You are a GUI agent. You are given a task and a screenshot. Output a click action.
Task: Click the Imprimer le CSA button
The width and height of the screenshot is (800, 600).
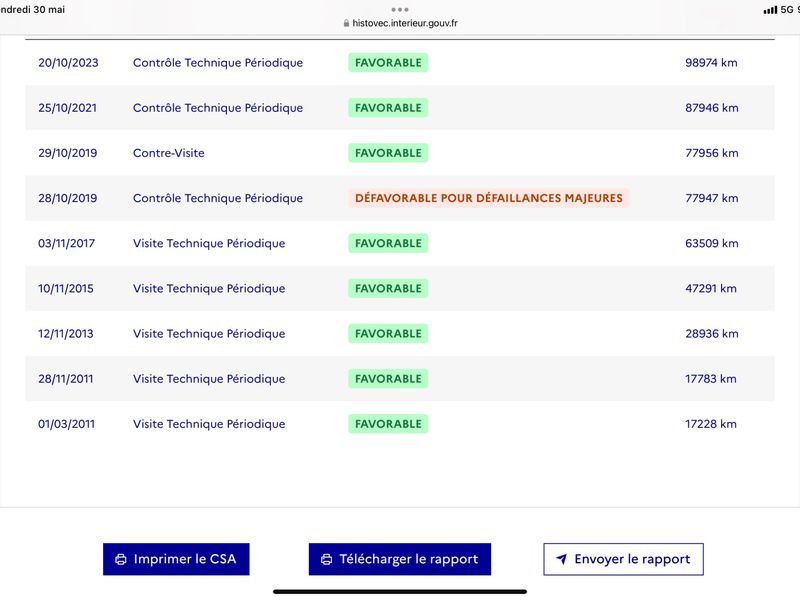(x=176, y=559)
